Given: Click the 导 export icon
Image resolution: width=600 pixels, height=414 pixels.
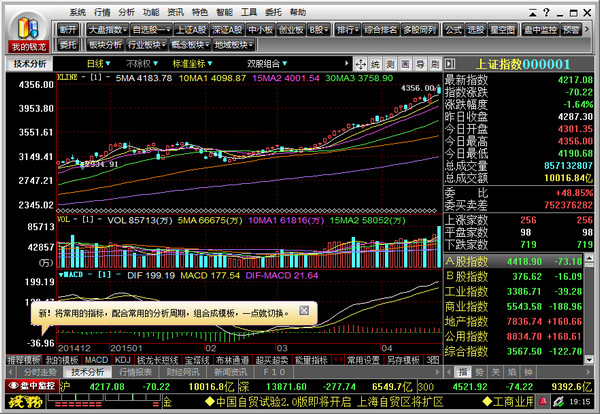Looking at the screenshot, I should [420, 64].
